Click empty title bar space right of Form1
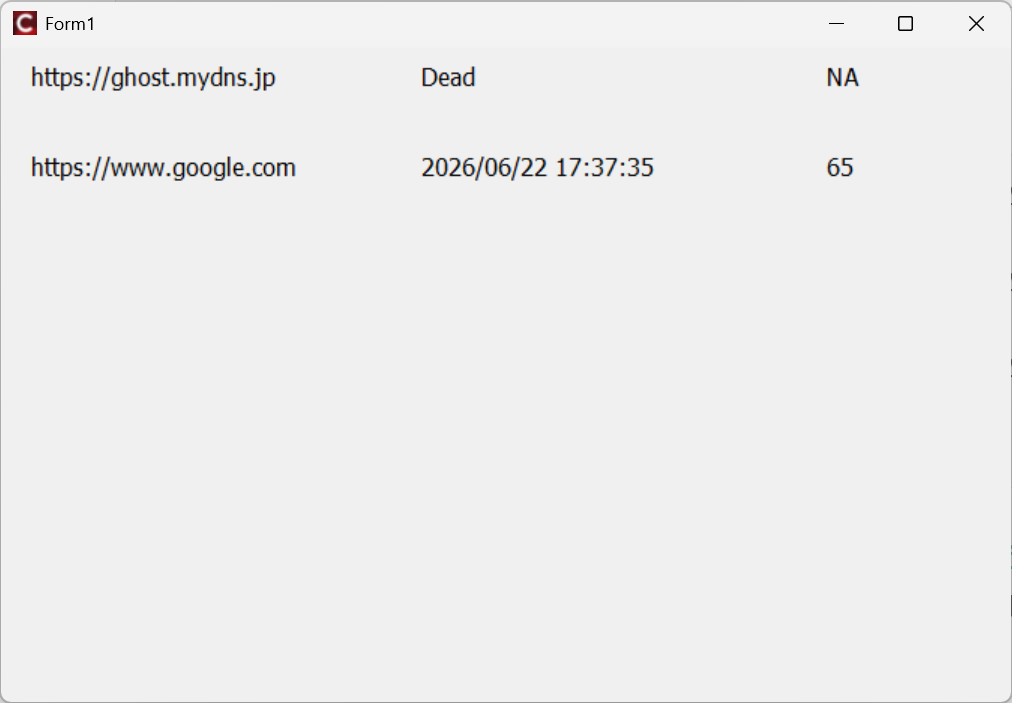 450,24
